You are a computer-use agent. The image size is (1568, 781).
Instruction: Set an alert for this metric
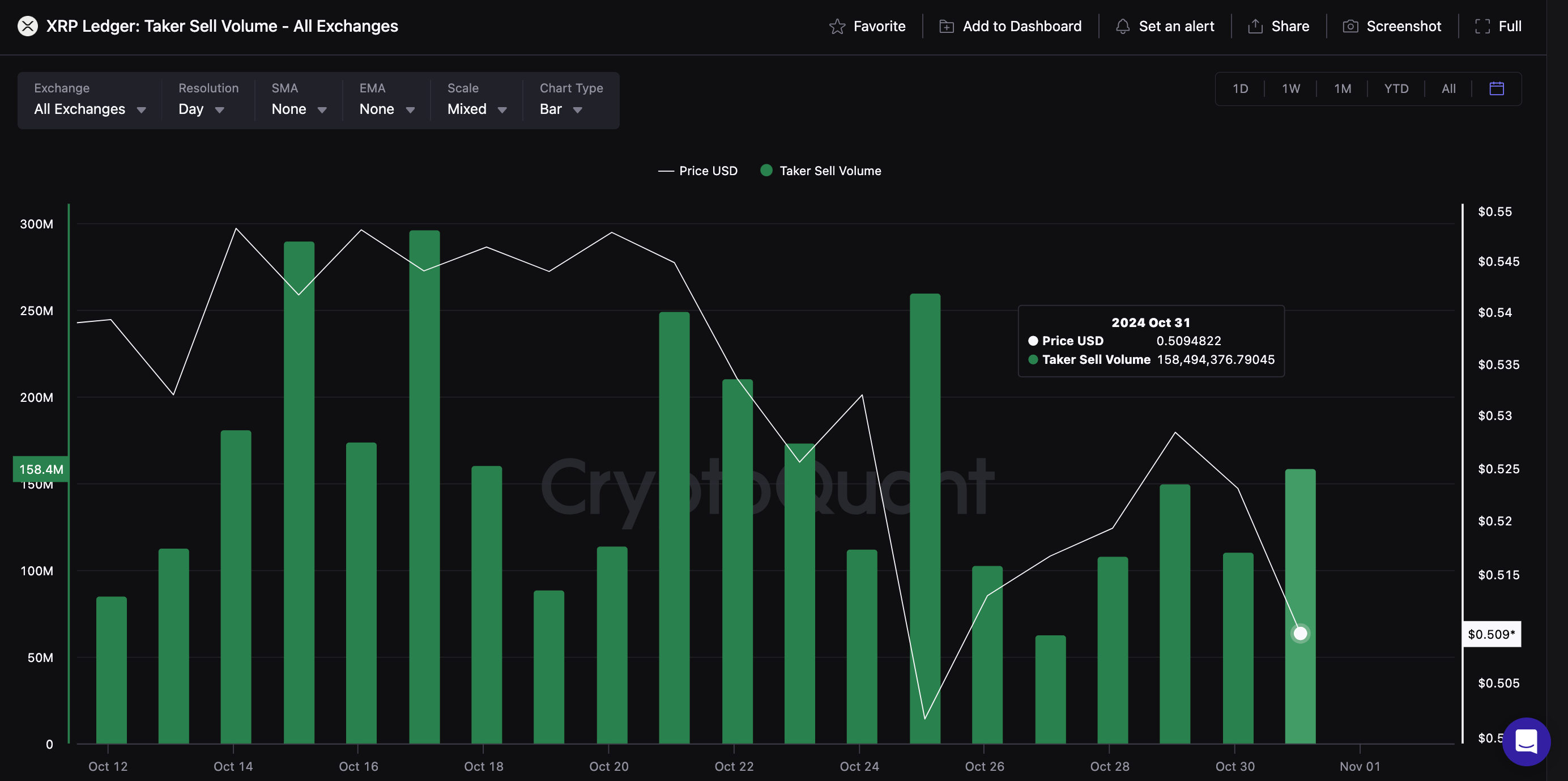[x=1165, y=26]
